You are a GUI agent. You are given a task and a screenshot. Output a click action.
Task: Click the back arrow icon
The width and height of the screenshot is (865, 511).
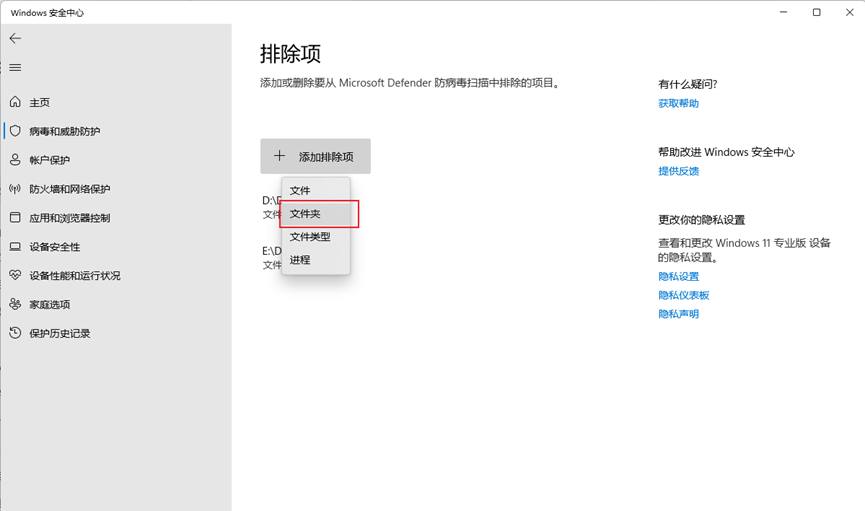point(15,38)
